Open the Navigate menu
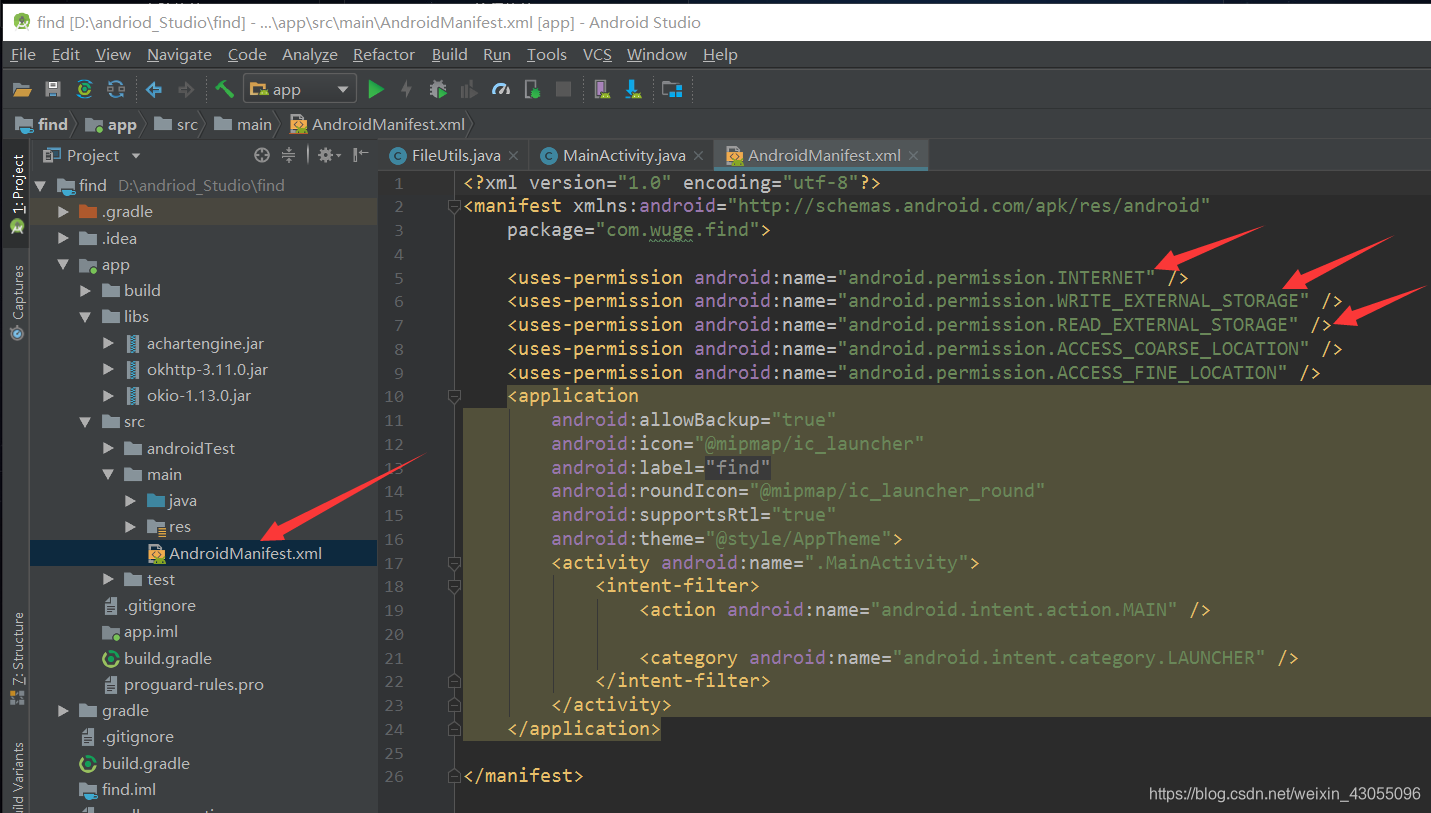The image size is (1431, 813). pyautogui.click(x=179, y=54)
